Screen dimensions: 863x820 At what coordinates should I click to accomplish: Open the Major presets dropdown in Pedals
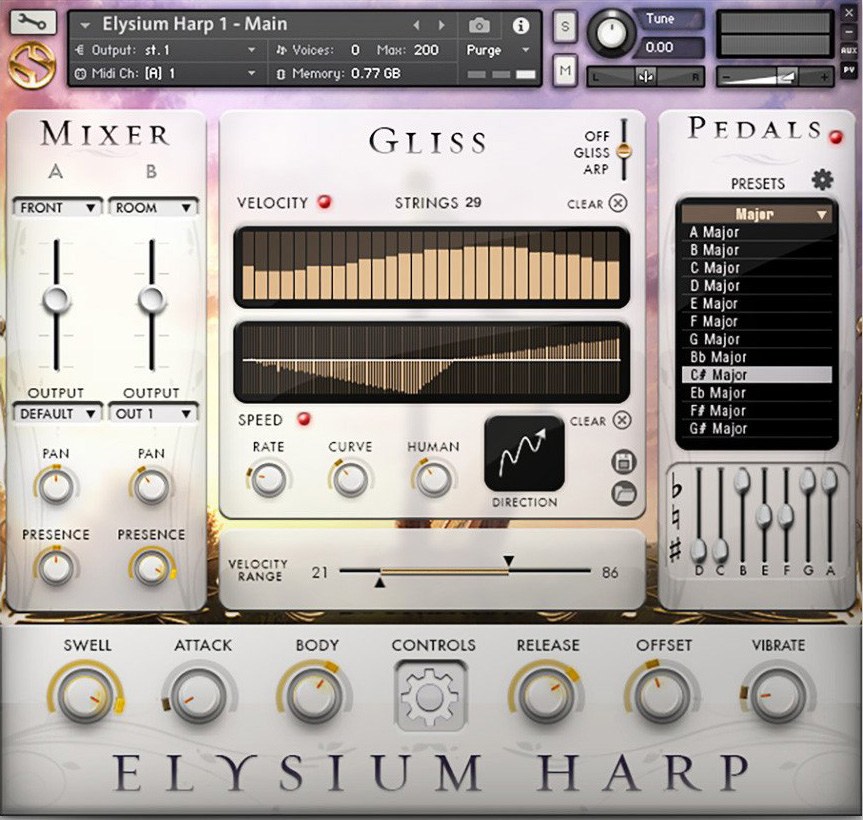point(756,212)
